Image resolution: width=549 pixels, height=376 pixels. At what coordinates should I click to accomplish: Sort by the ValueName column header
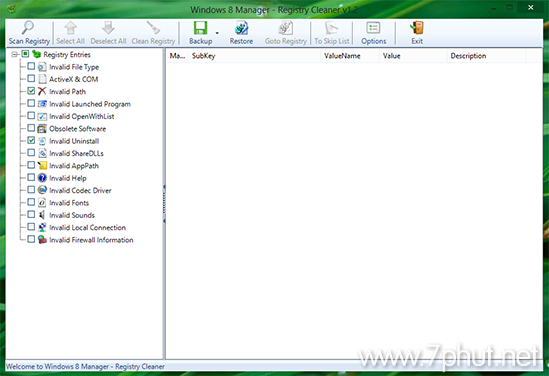[x=350, y=56]
